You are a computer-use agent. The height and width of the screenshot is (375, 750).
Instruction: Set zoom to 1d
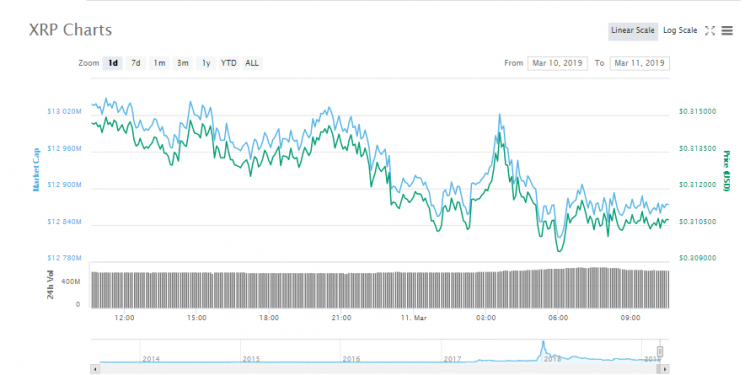click(112, 63)
